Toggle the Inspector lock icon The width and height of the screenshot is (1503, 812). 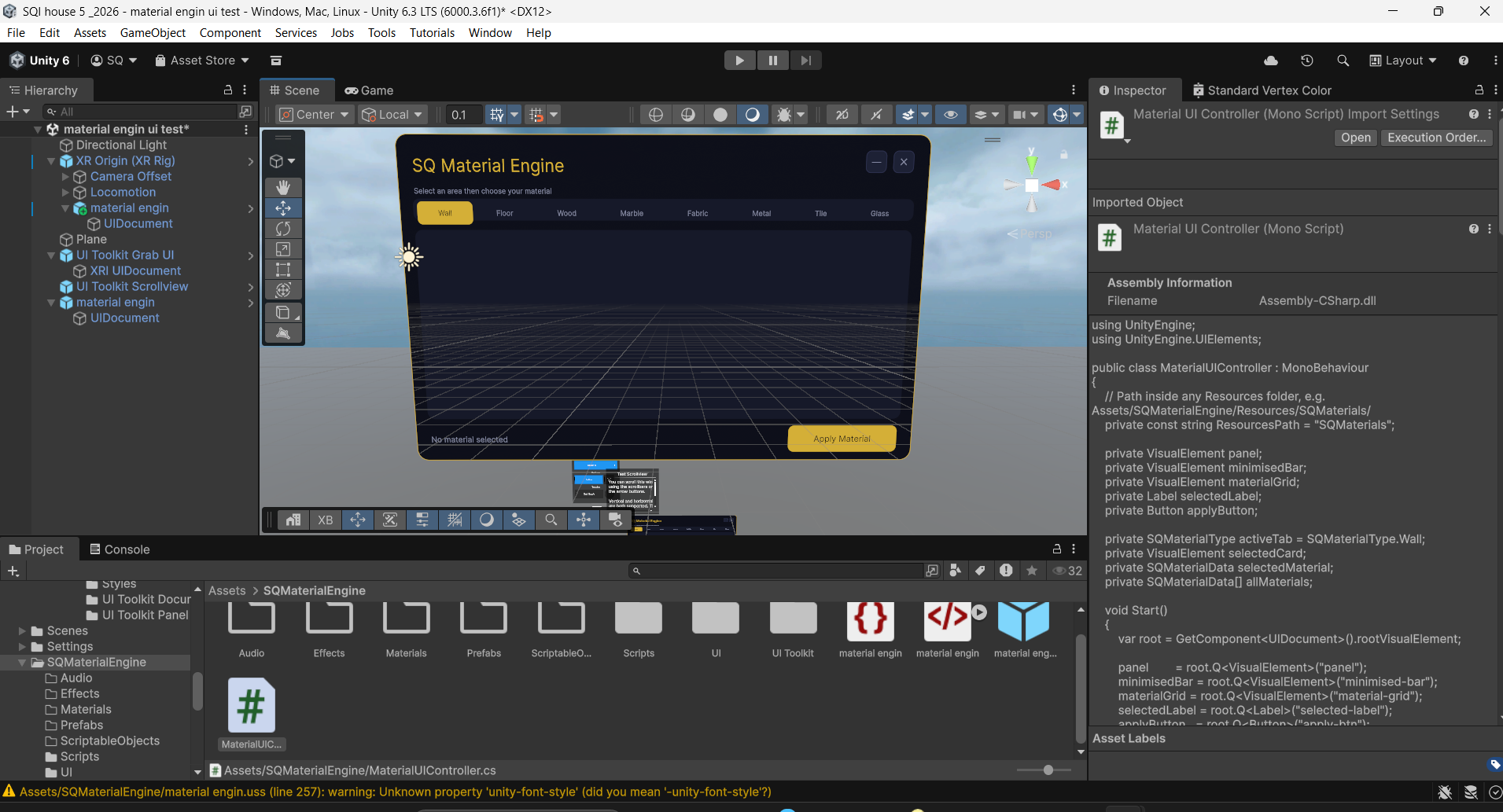(1479, 90)
